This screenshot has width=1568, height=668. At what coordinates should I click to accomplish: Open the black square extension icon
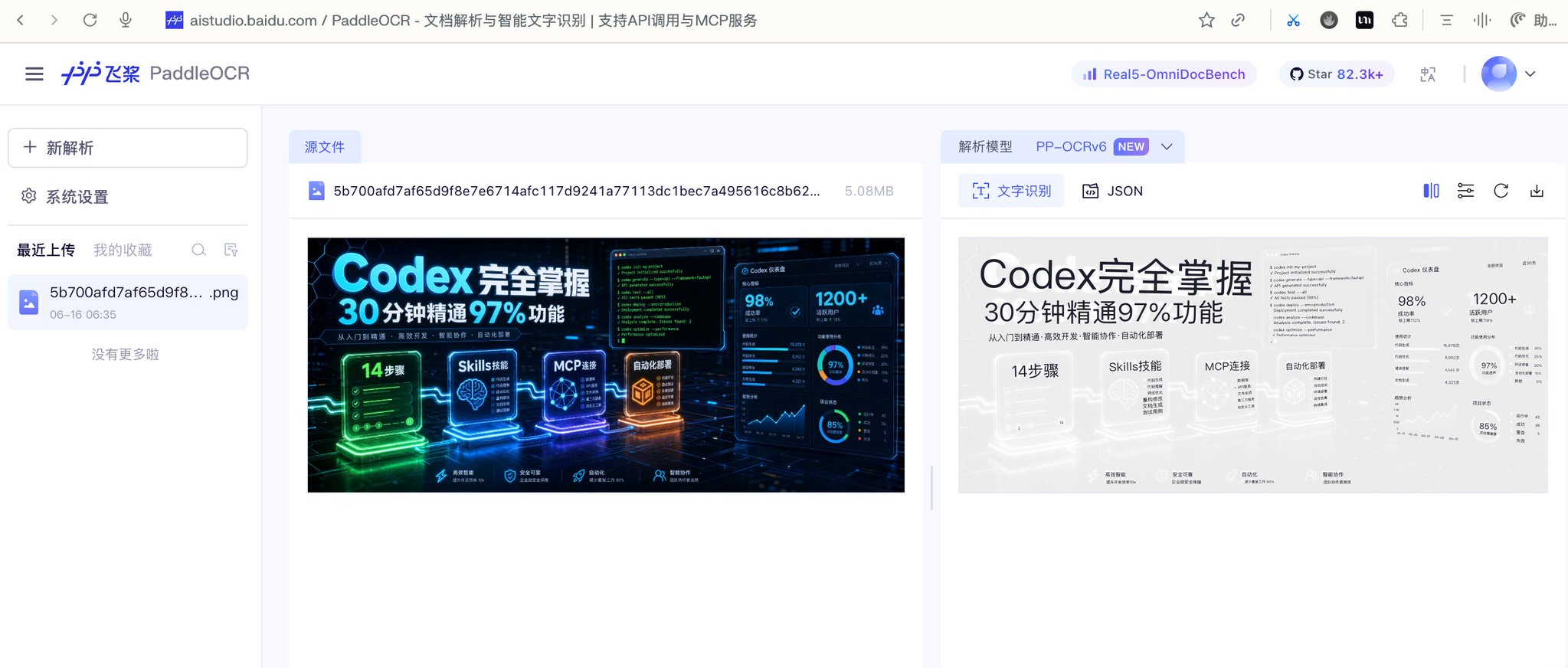click(1364, 20)
